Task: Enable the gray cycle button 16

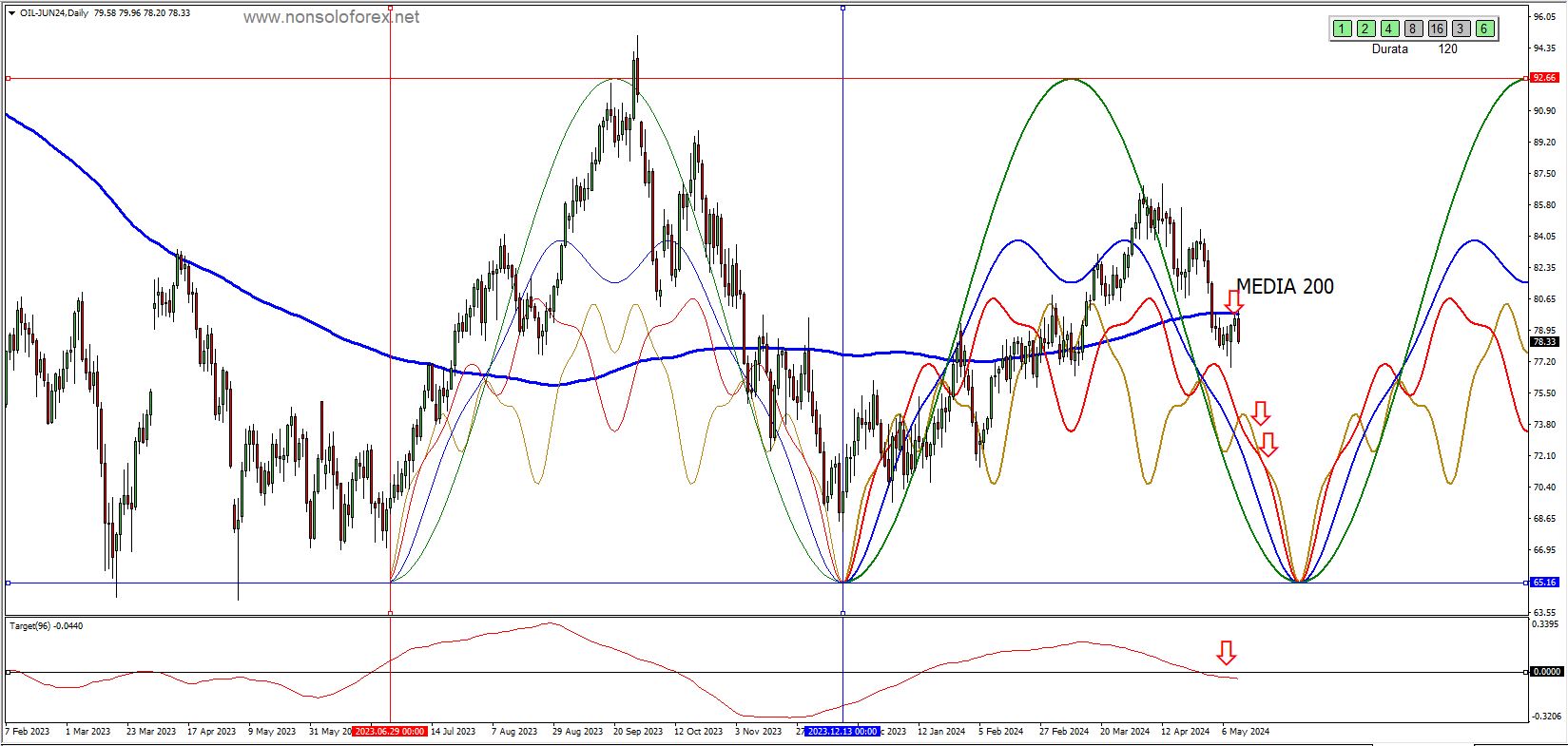Action: (x=1437, y=29)
